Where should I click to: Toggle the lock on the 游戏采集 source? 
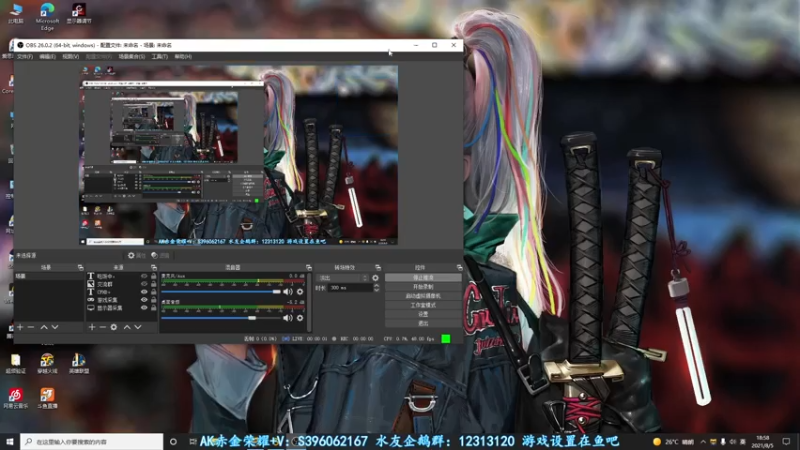click(x=154, y=300)
